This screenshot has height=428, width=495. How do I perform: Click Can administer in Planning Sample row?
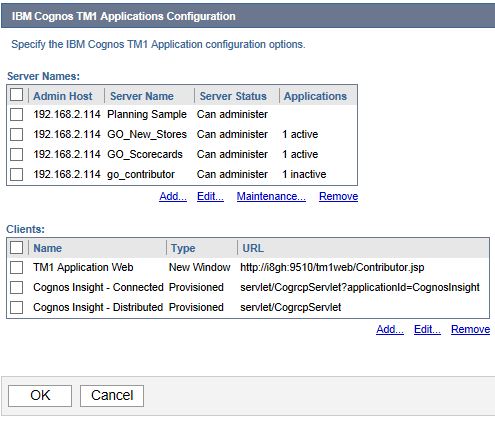[x=232, y=114]
